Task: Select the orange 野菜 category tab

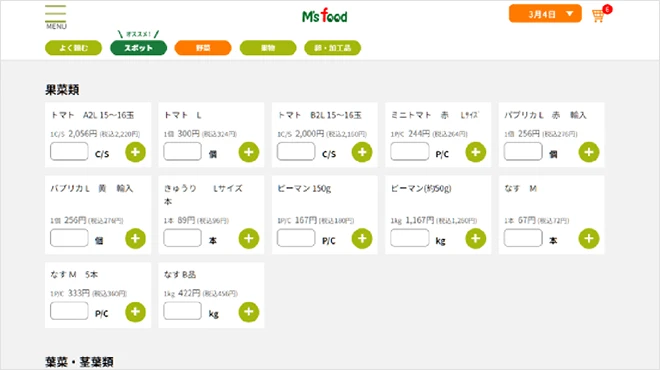Action: pyautogui.click(x=203, y=48)
